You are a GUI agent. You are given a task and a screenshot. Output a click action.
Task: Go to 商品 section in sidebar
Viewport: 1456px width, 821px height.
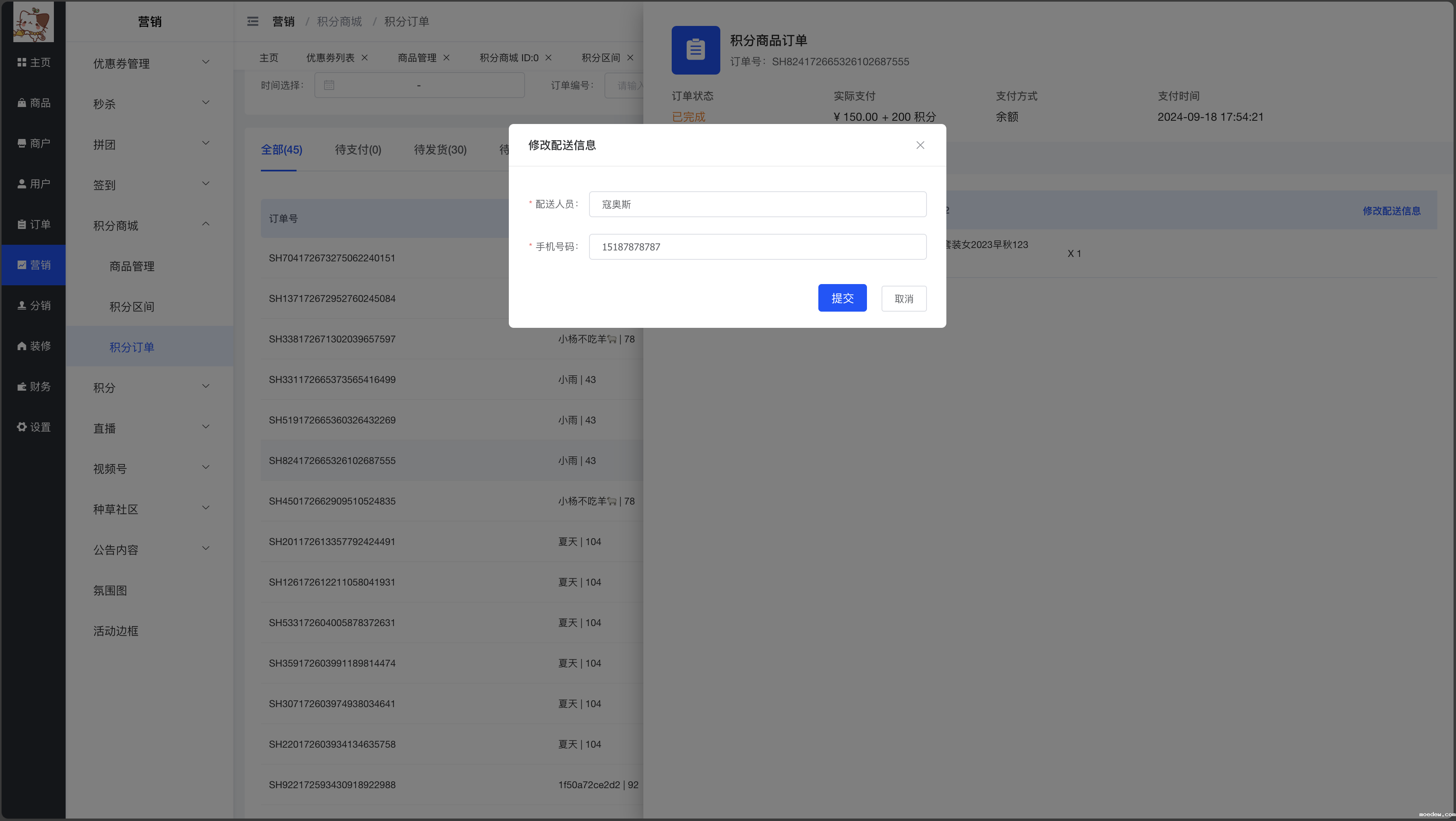(x=33, y=103)
